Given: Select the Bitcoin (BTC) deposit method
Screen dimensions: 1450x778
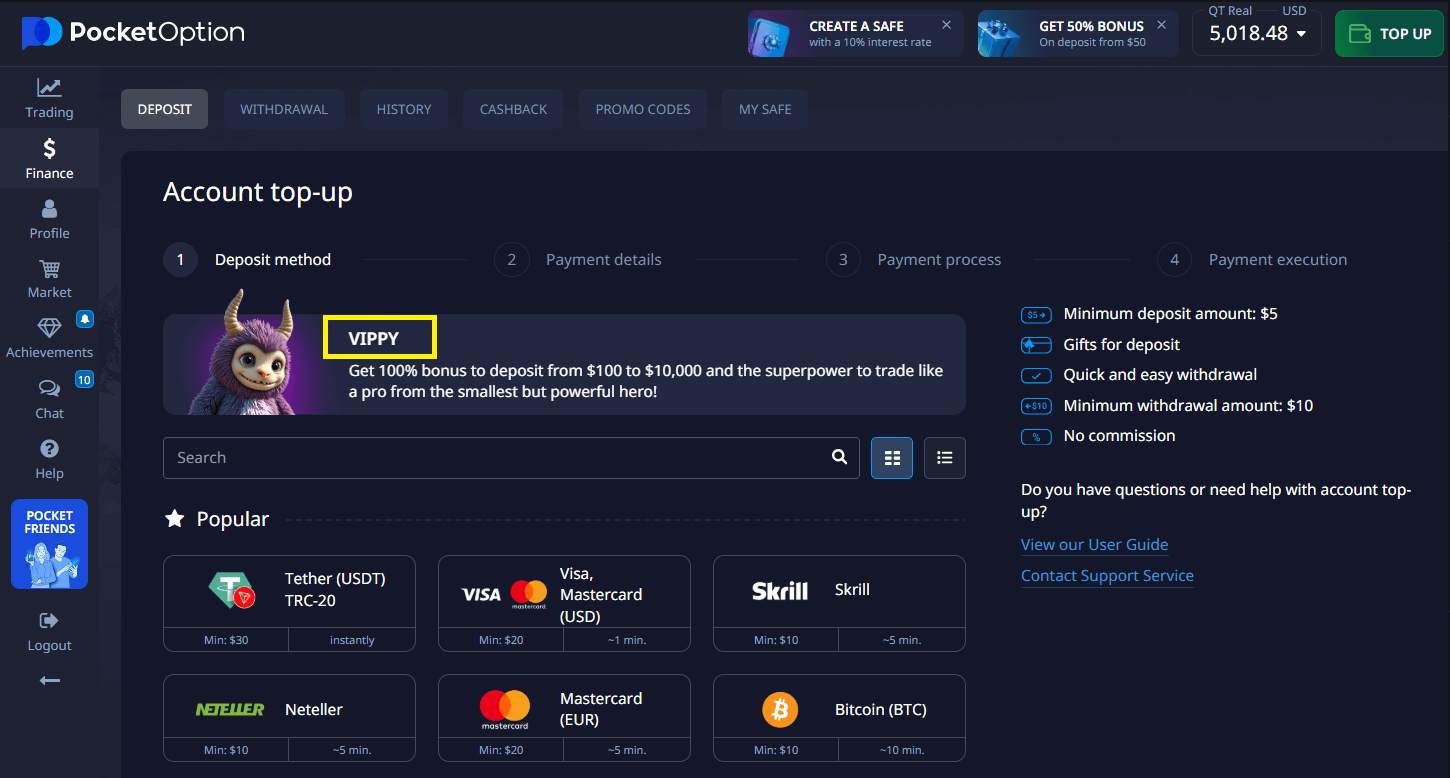Looking at the screenshot, I should click(839, 710).
